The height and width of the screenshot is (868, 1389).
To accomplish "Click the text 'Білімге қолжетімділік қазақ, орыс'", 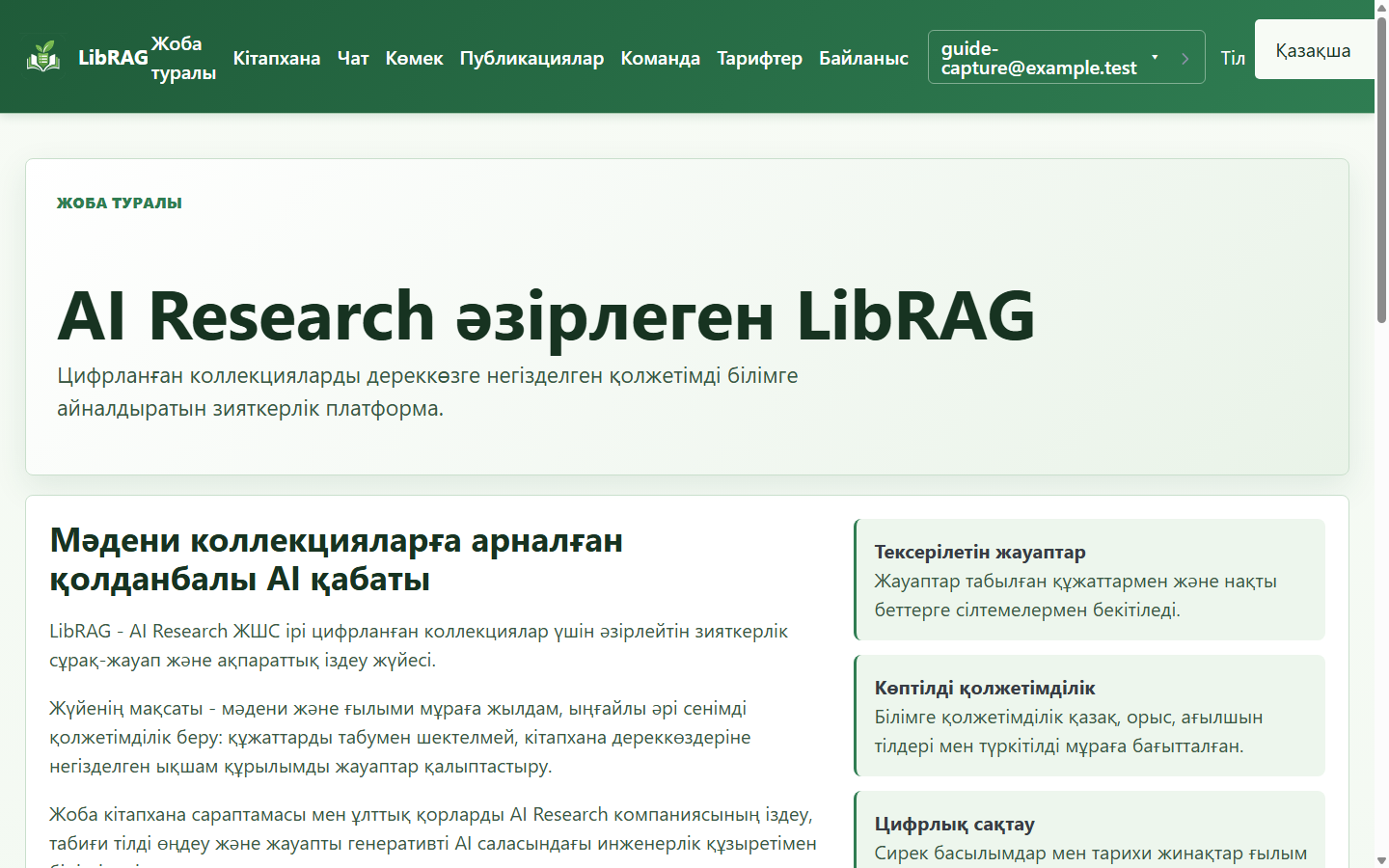I will tap(1069, 731).
